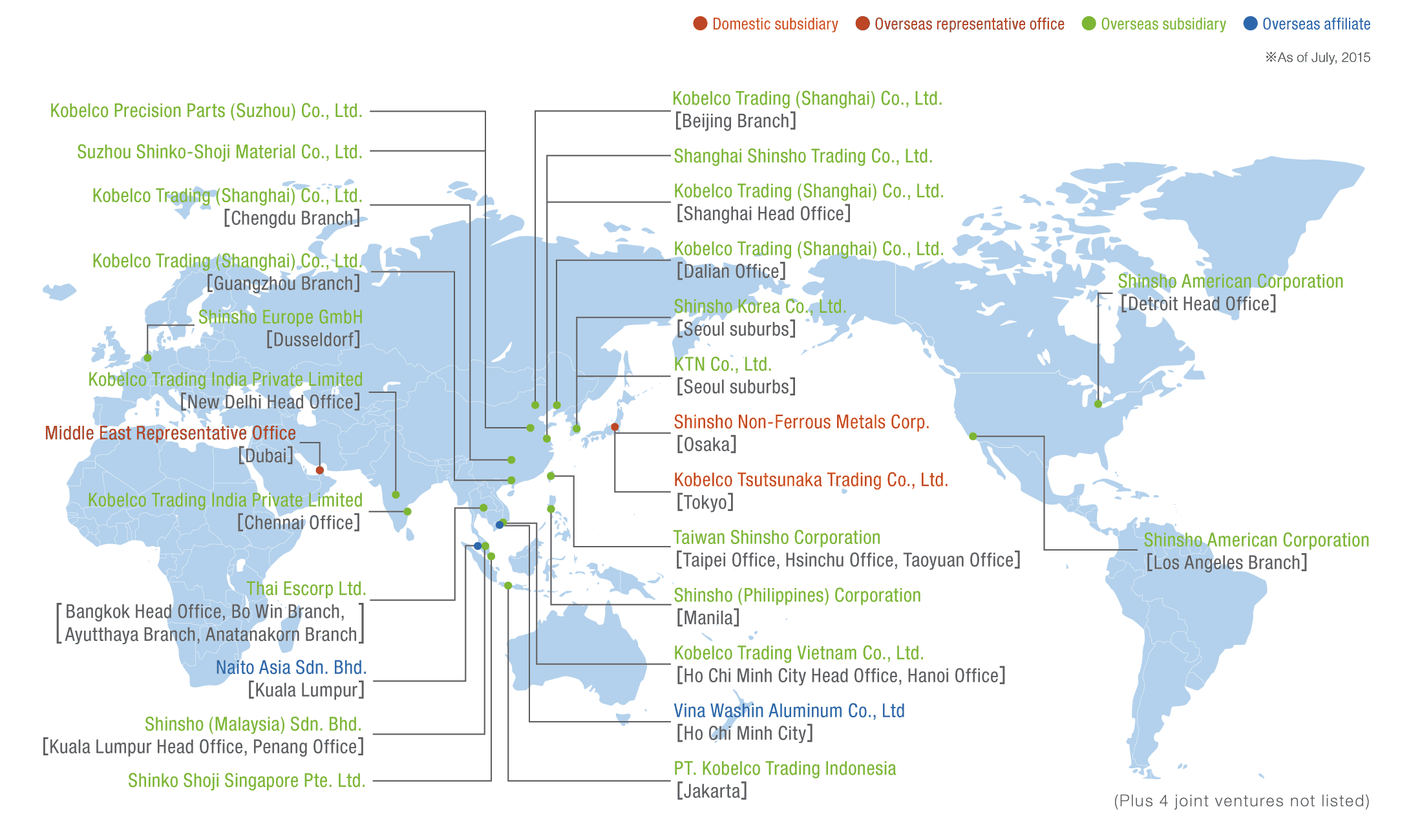1422x840 pixels.
Task: Click the blue Kuala Lumpur affiliate marker
Action: (x=478, y=546)
